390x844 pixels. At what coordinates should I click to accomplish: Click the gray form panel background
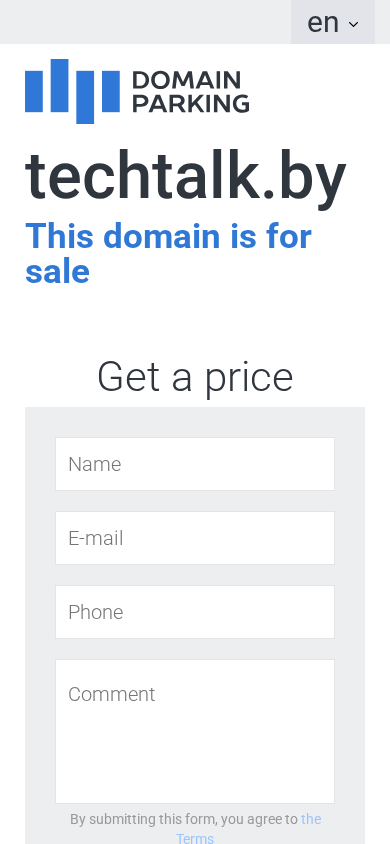pos(40,619)
